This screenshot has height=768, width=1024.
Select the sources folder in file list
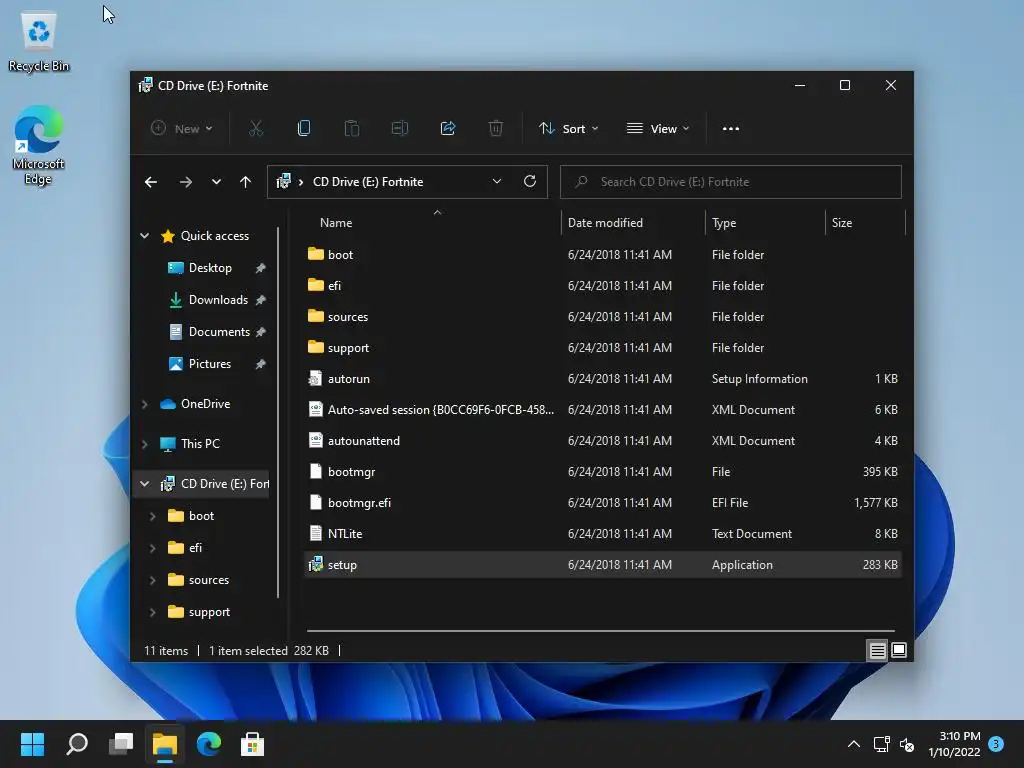point(603,317)
